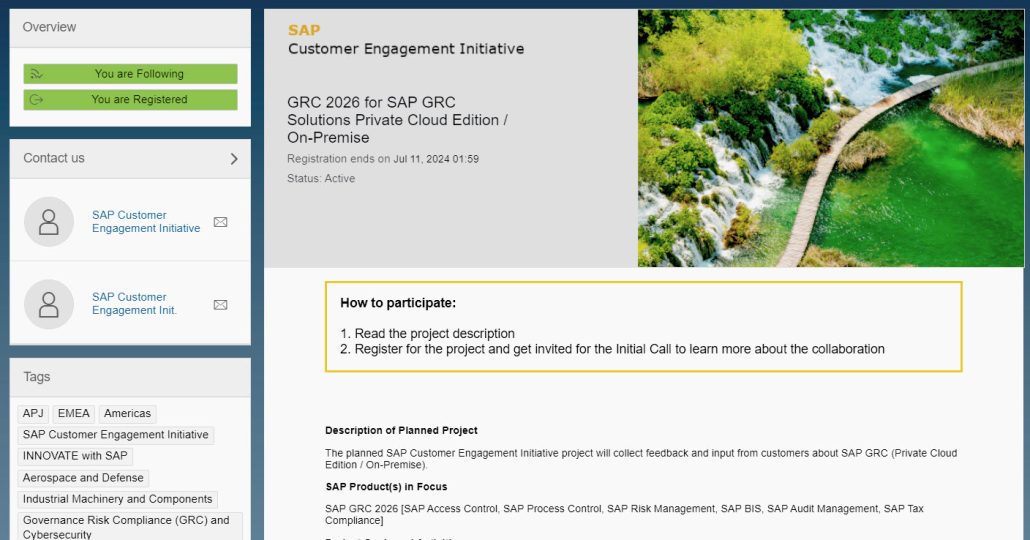Click the Tags panel header
The width and height of the screenshot is (1030, 540).
[x=130, y=377]
